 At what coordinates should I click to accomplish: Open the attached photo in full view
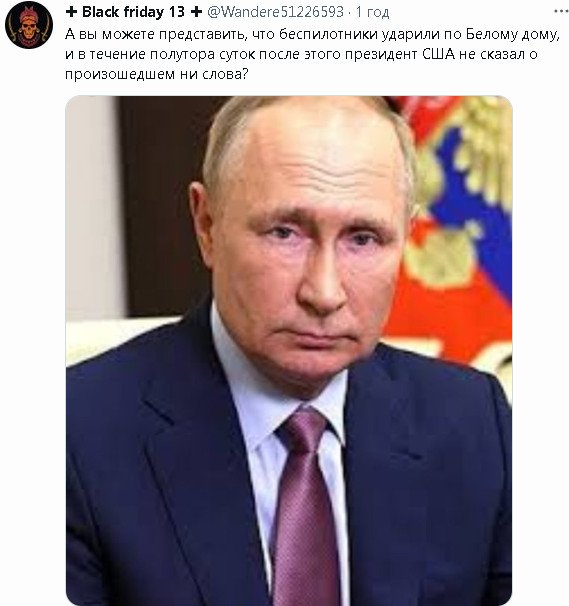289,350
